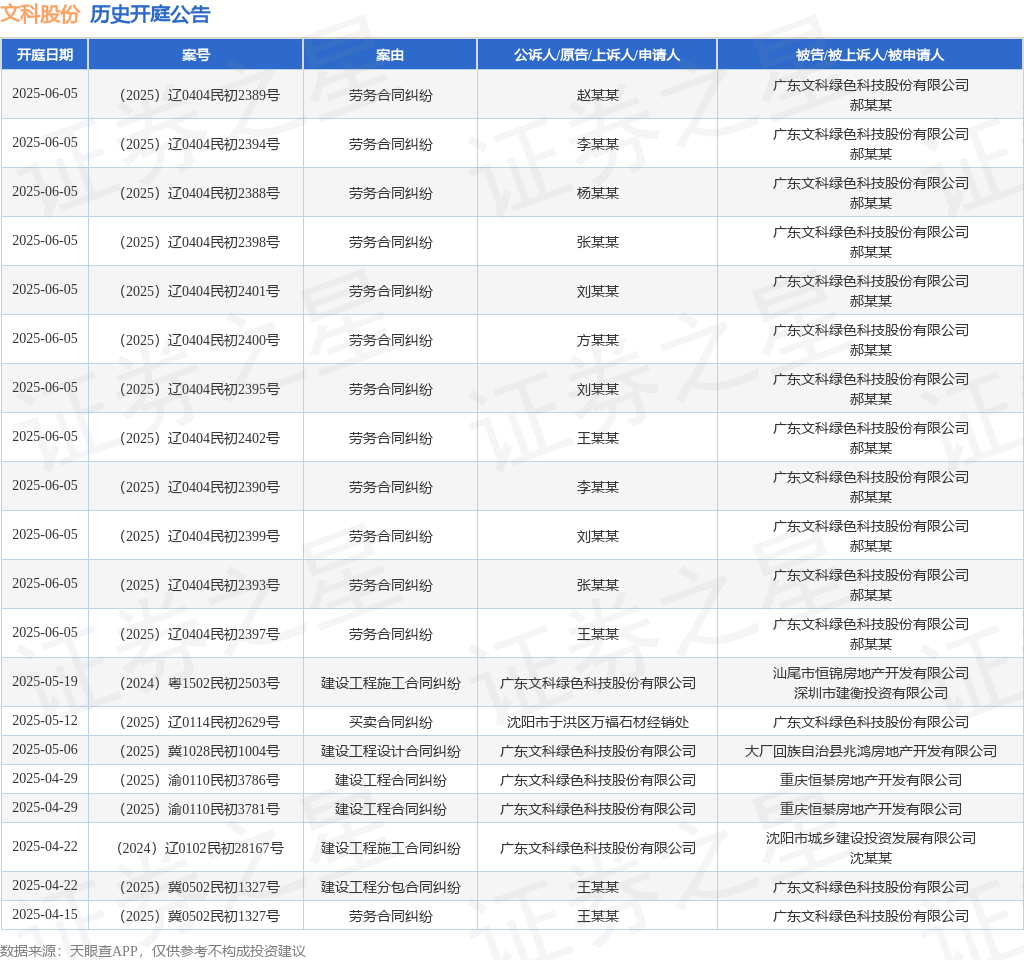
Task: Click plaintiff 张某某 in case 2398 row
Action: click(598, 242)
